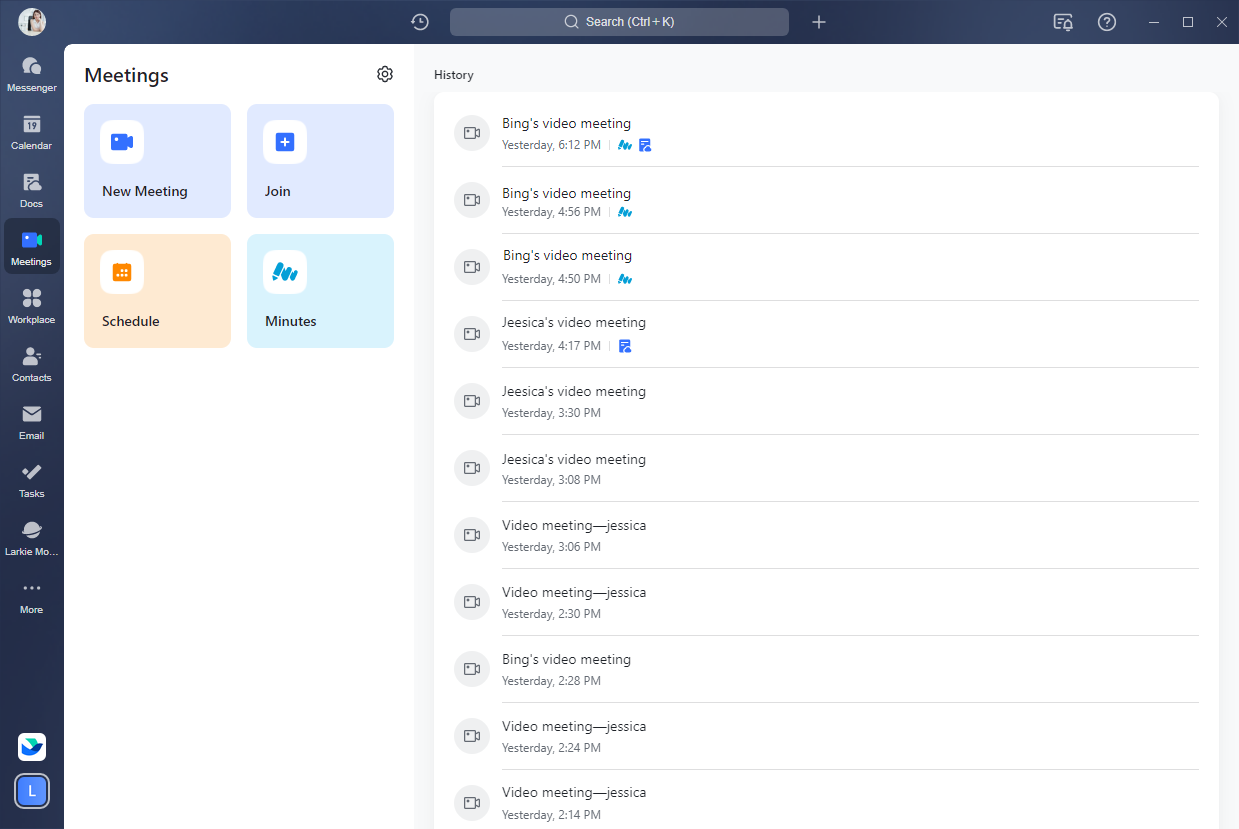Click the Join meeting card
1239x829 pixels.
click(320, 161)
